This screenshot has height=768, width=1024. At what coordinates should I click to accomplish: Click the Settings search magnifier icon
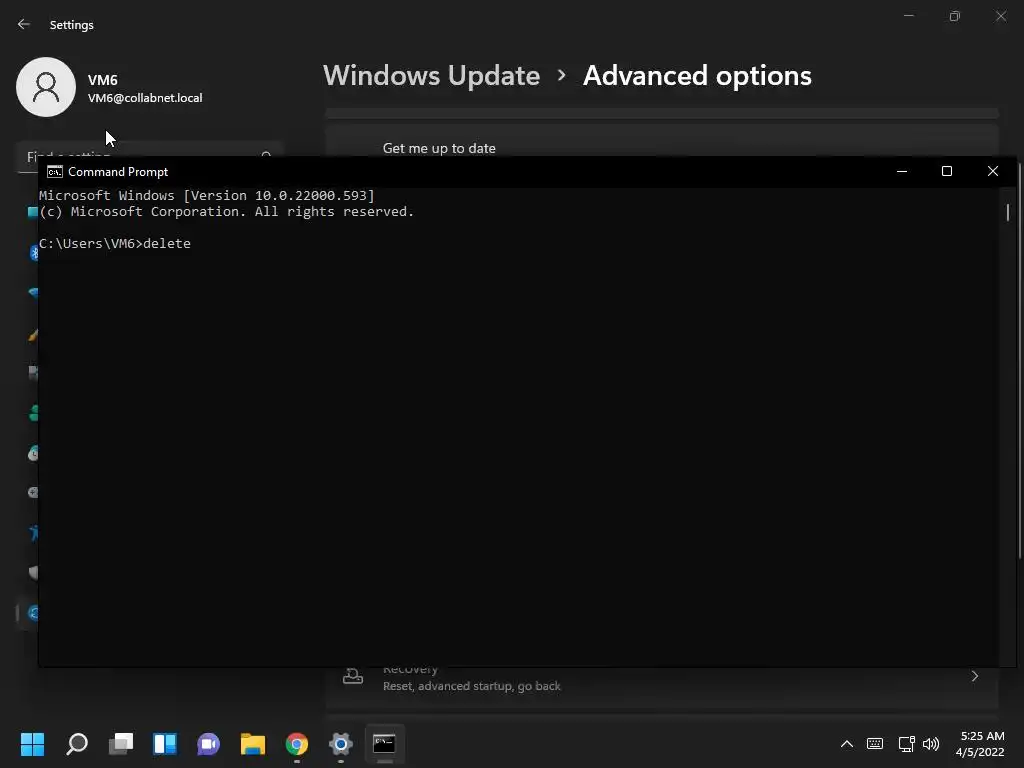tap(266, 155)
